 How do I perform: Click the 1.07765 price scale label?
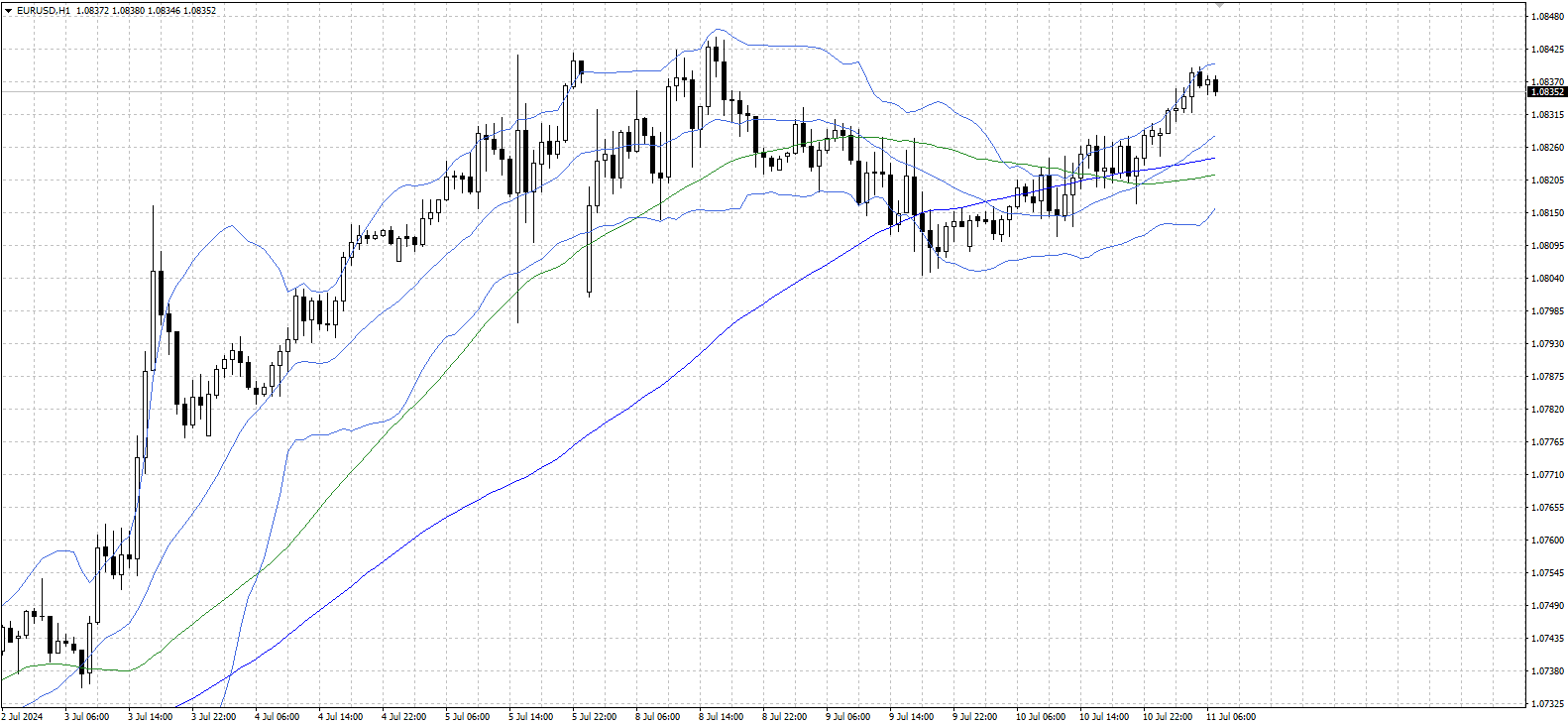[1548, 441]
